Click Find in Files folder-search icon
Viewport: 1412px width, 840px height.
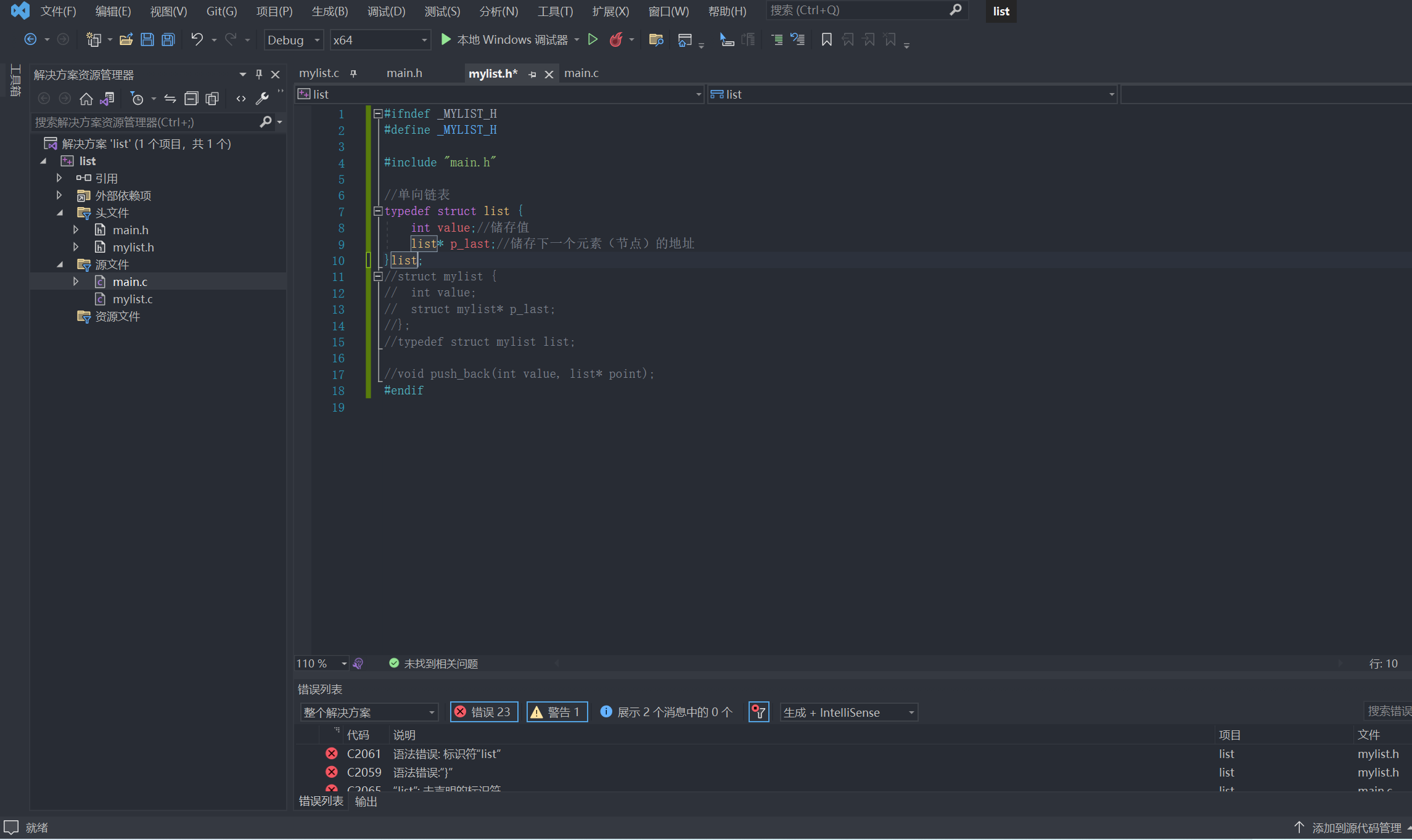(656, 40)
